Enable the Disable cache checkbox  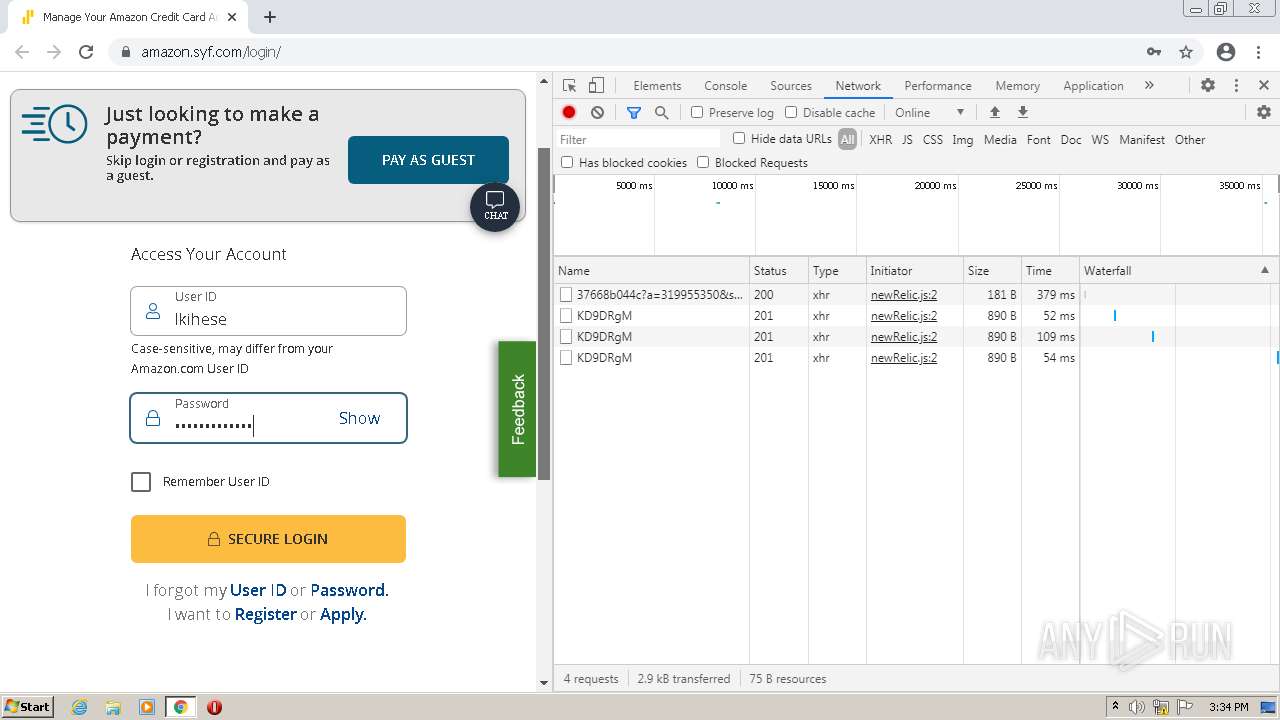(791, 112)
